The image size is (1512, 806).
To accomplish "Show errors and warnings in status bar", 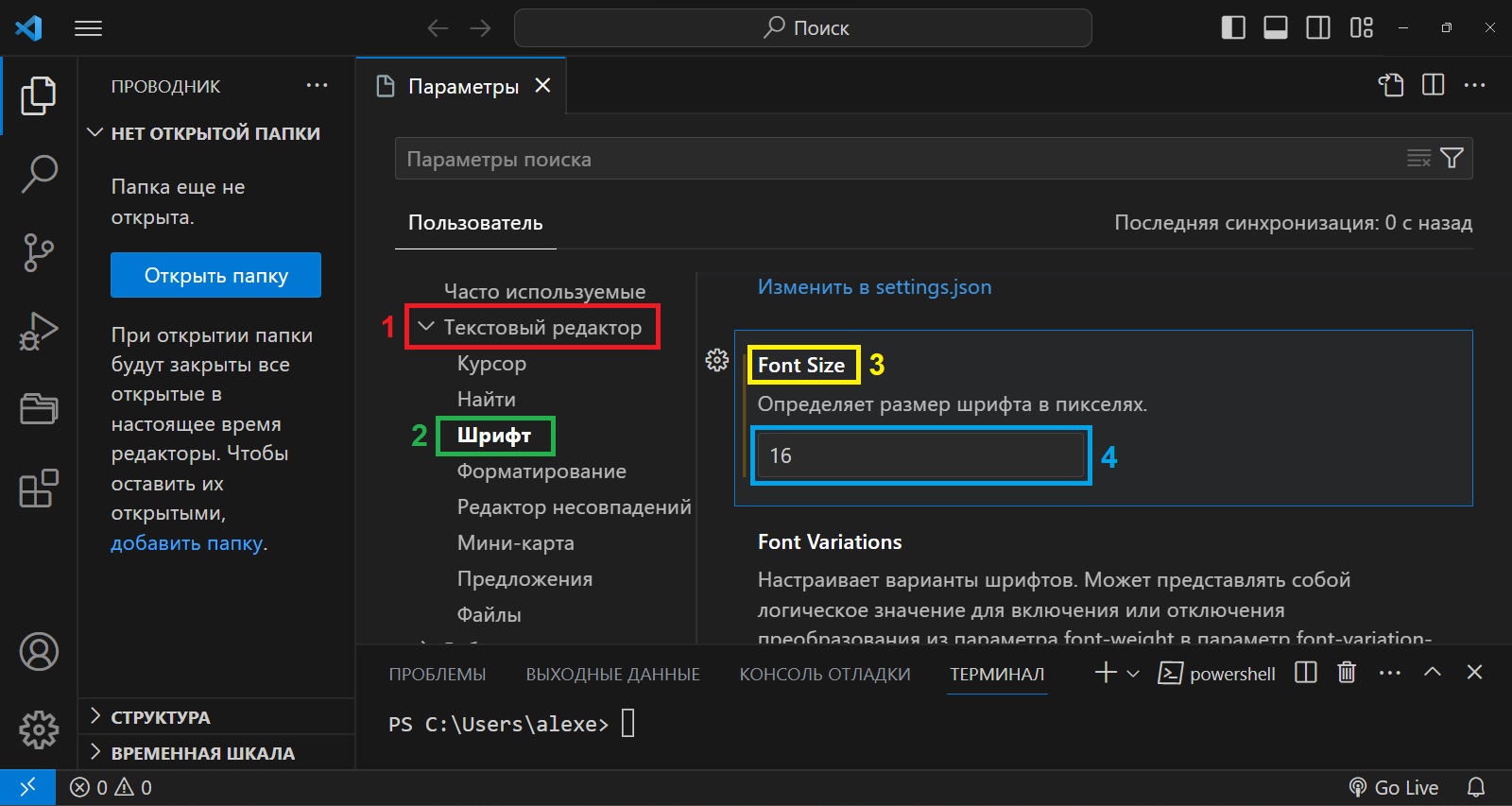I will [112, 787].
